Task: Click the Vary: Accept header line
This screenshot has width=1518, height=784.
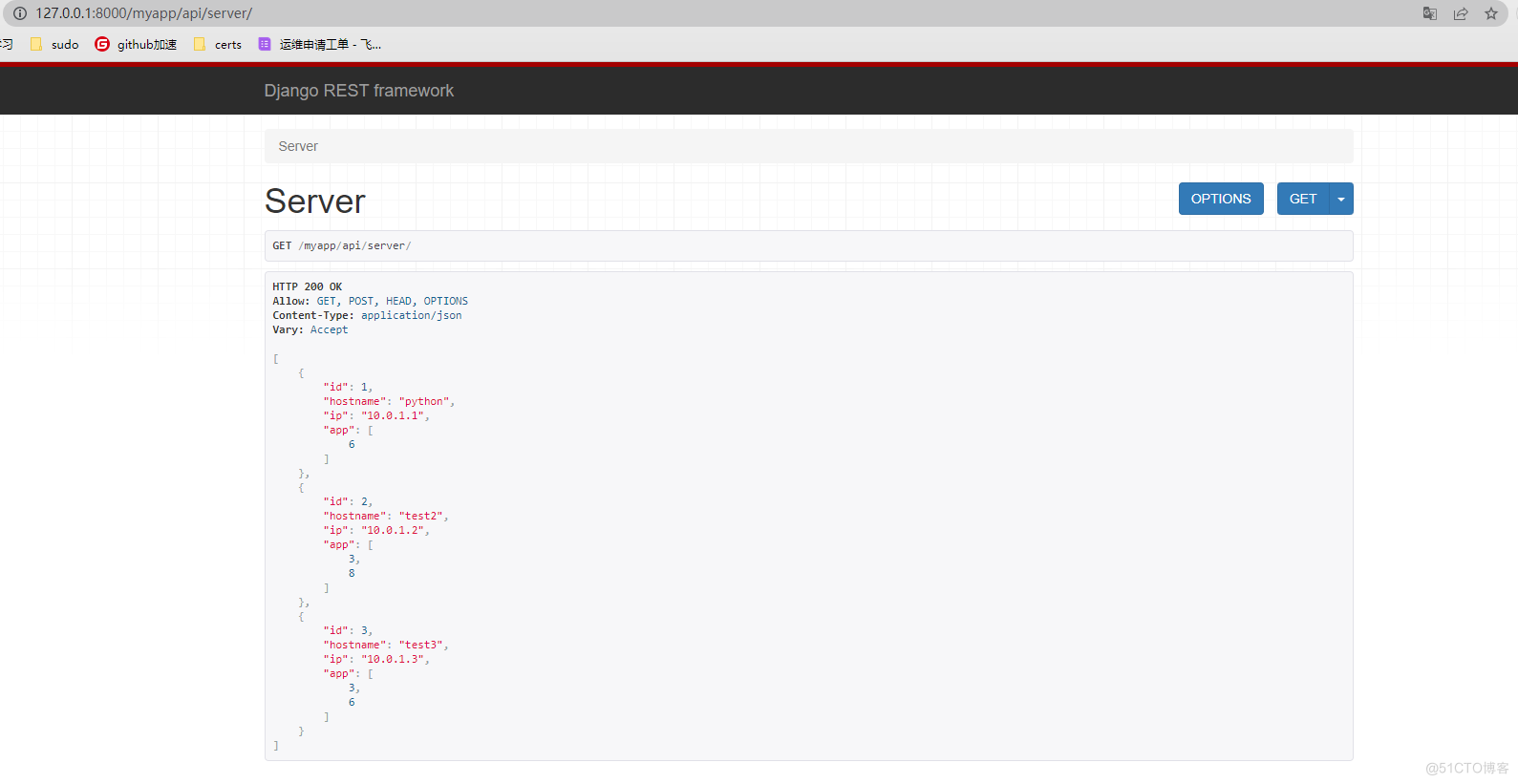Action: 310,329
